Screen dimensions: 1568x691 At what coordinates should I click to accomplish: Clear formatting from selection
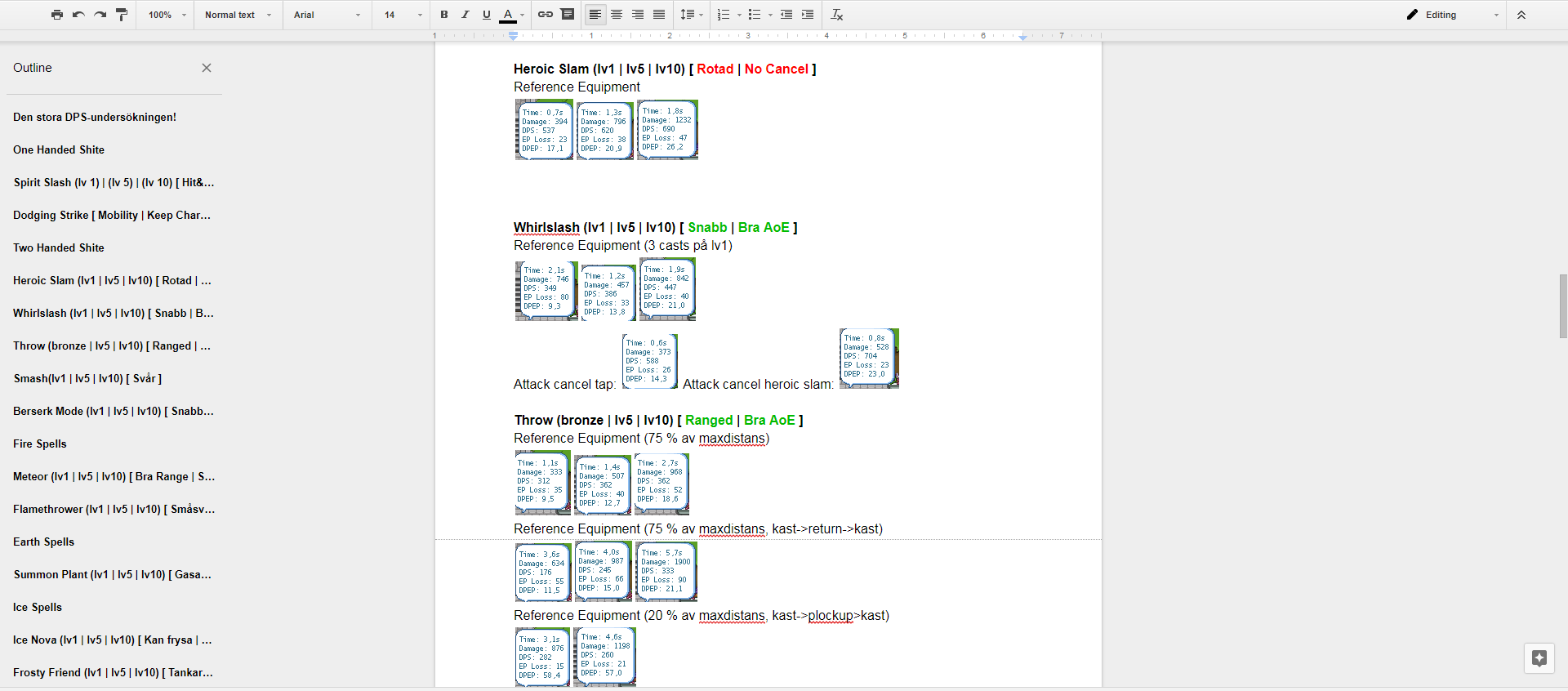(837, 15)
